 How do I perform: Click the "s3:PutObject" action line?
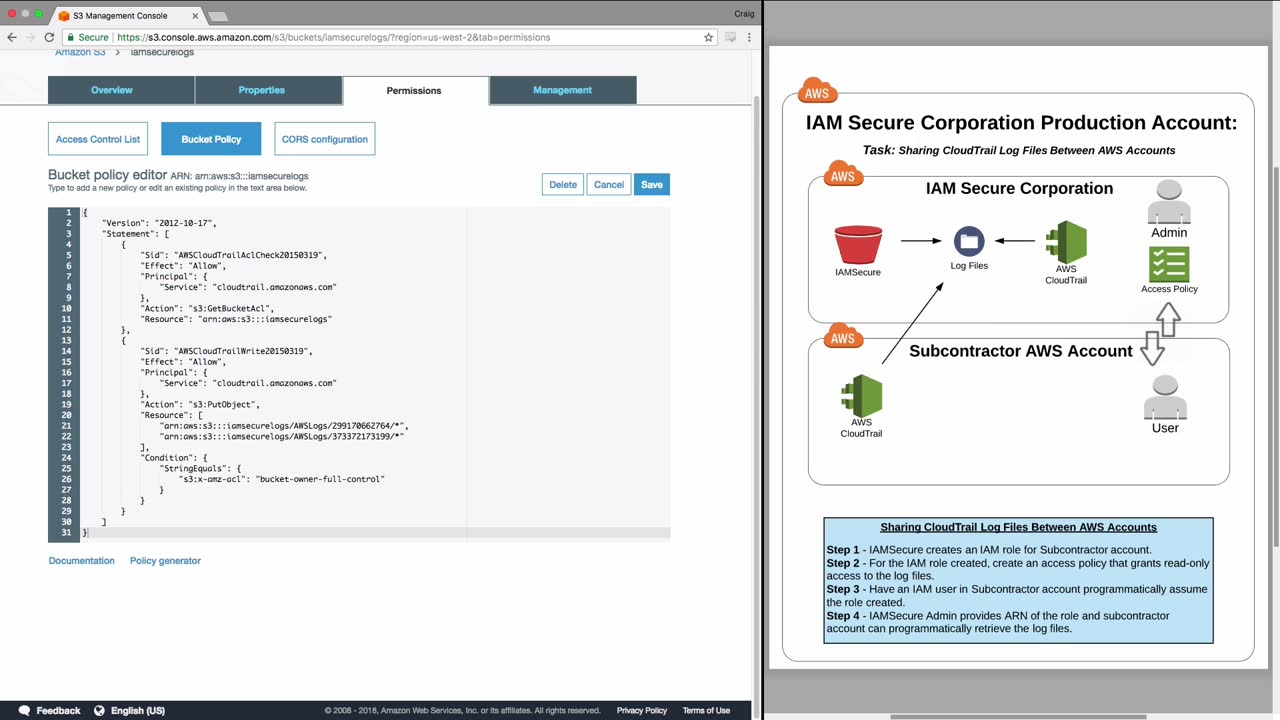pos(200,404)
